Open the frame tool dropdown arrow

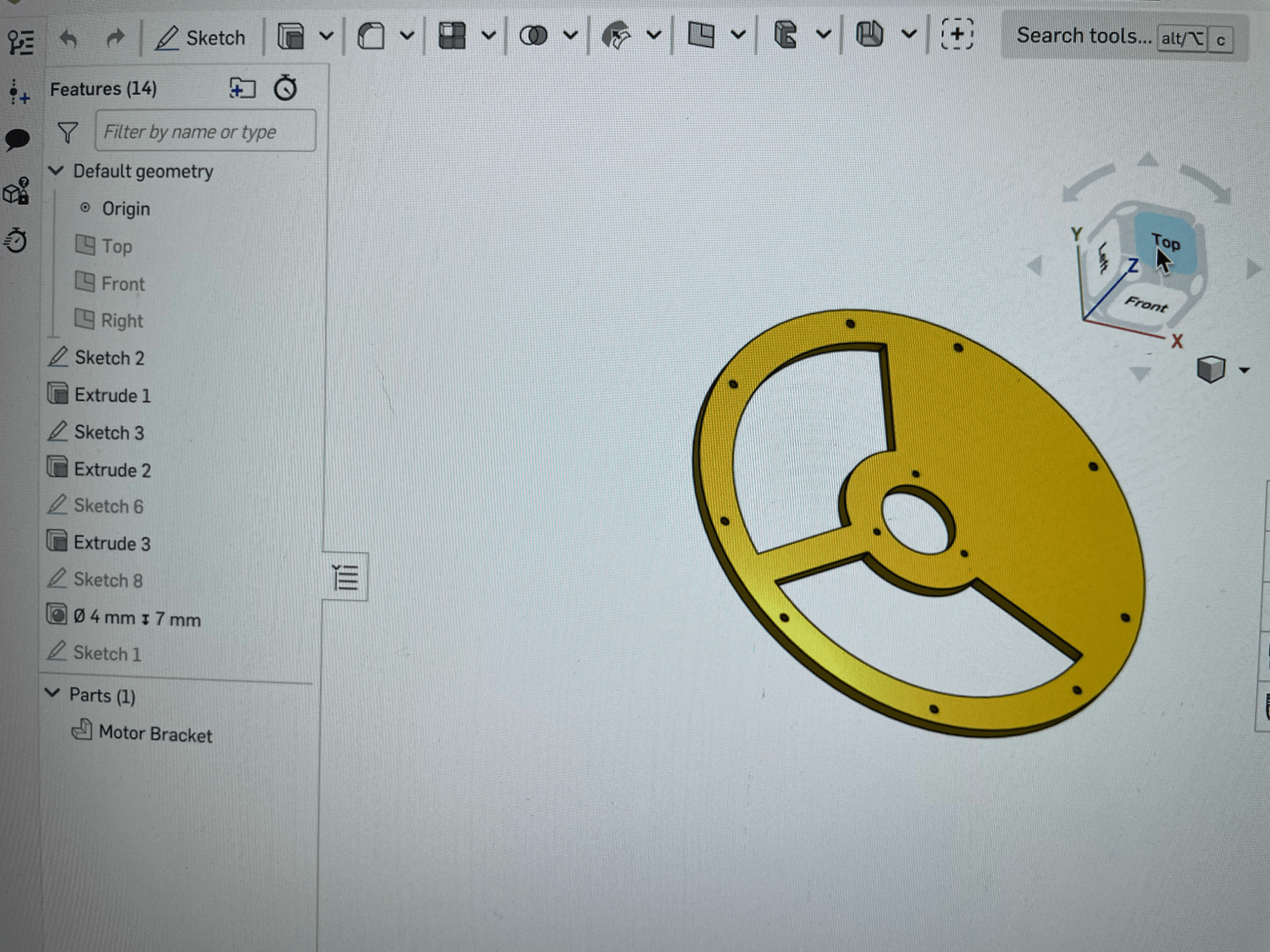click(824, 34)
